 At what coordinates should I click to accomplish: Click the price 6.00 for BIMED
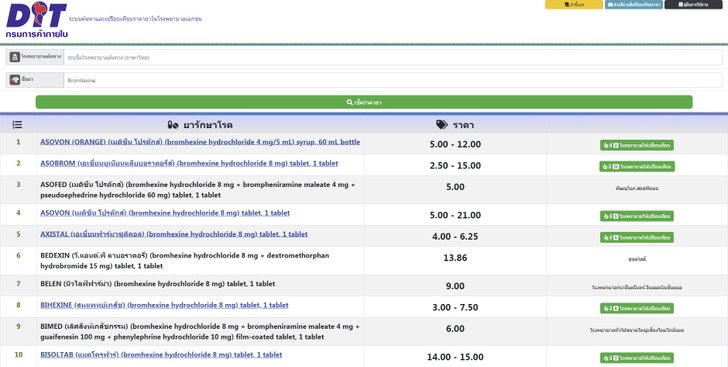pos(455,329)
